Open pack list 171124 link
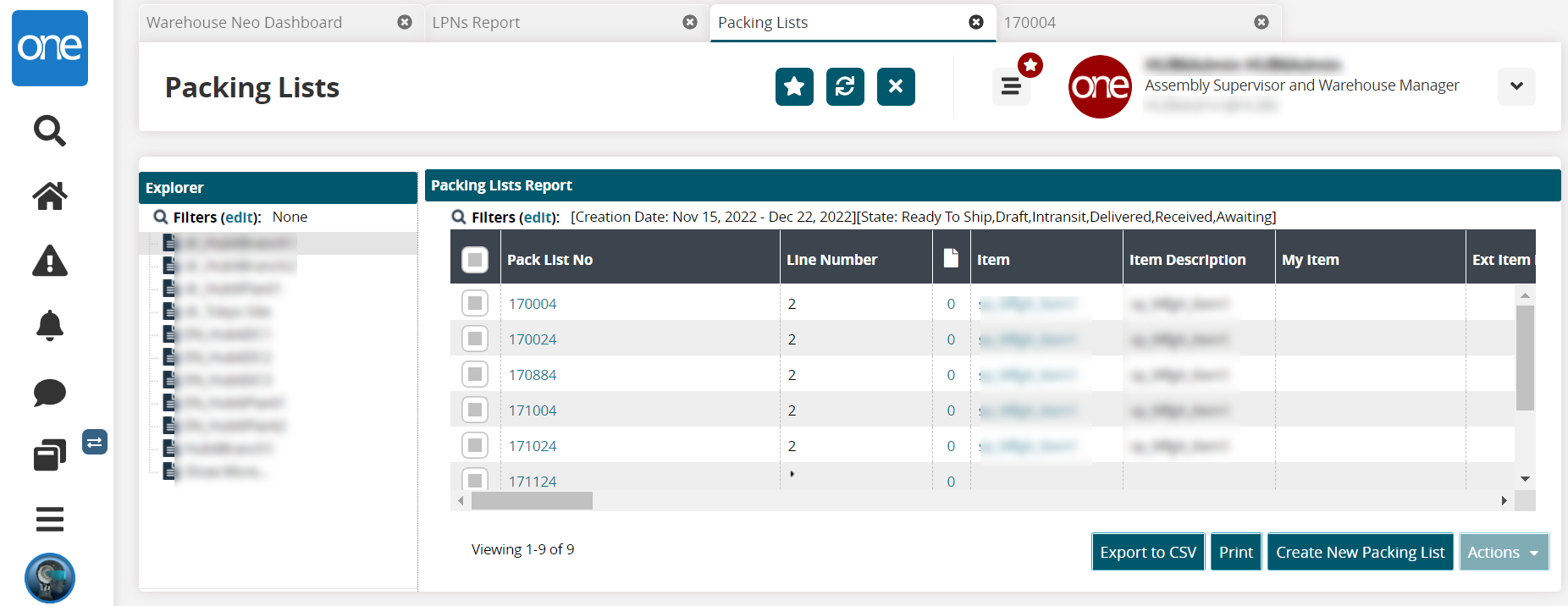Image resolution: width=1568 pixels, height=606 pixels. pos(533,482)
